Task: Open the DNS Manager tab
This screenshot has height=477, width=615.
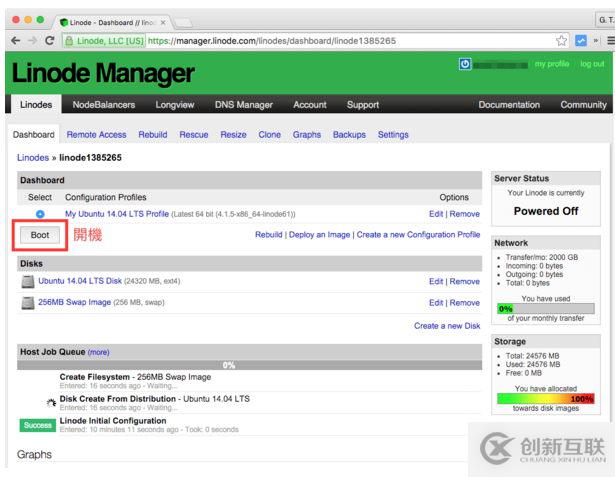Action: [244, 105]
